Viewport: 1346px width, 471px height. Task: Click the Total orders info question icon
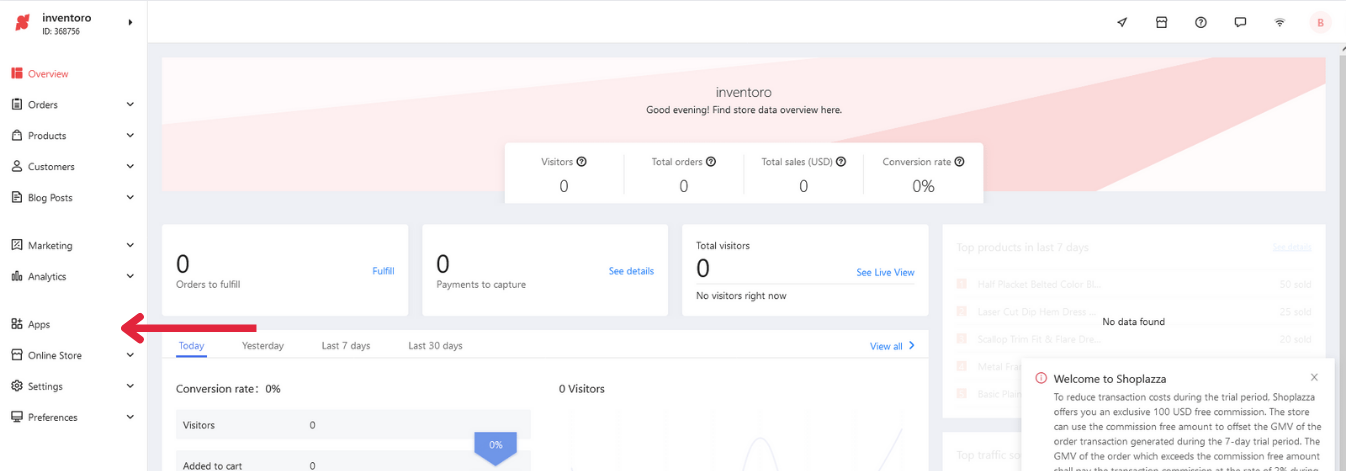[711, 161]
